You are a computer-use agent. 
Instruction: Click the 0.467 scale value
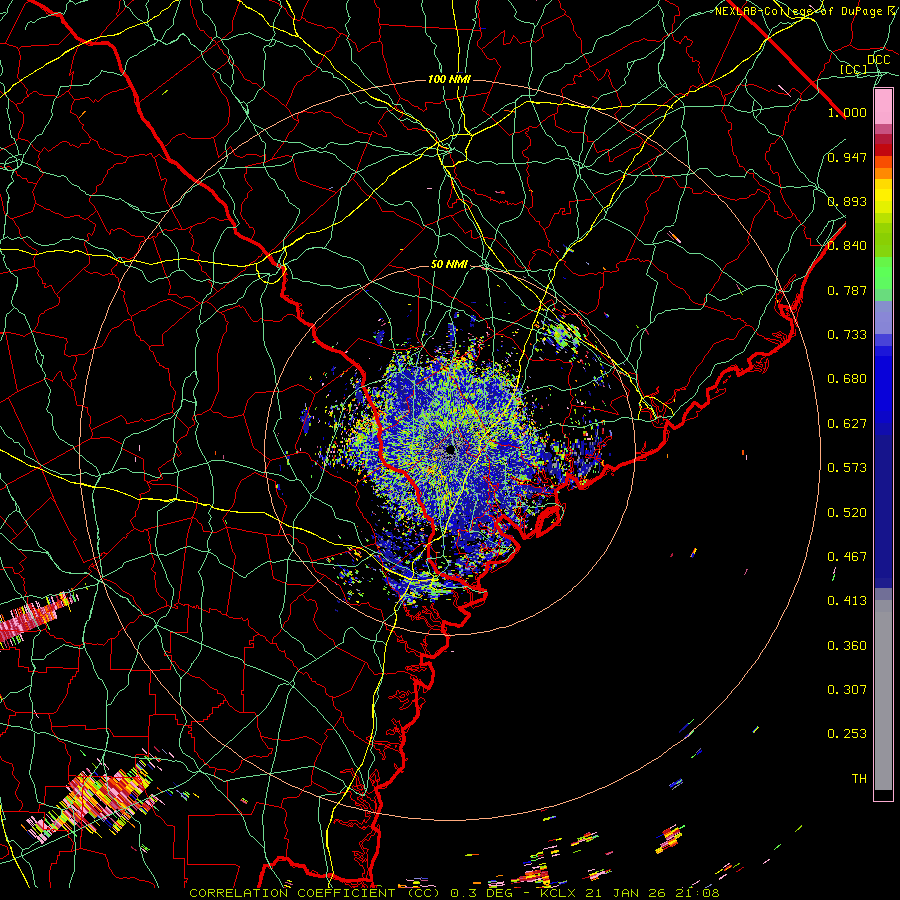847,557
